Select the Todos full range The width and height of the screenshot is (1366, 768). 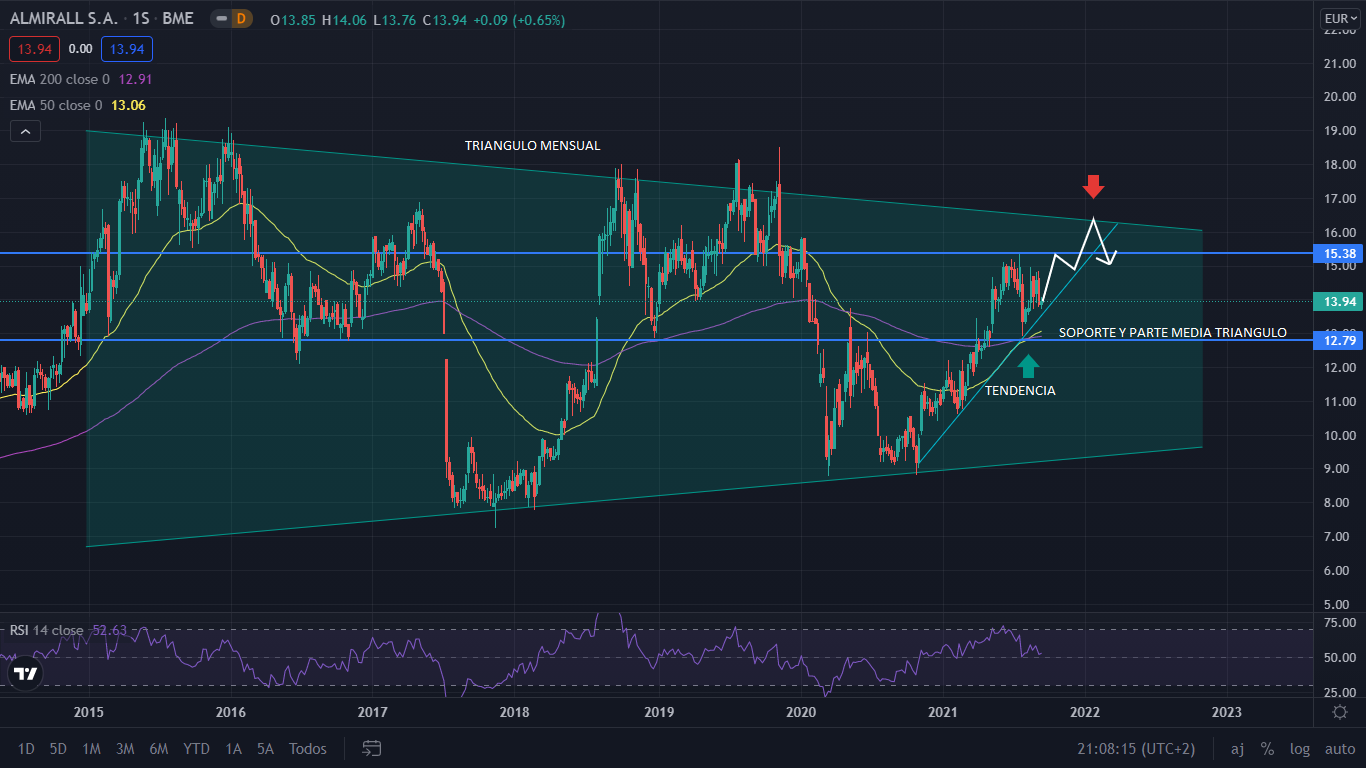tap(307, 748)
